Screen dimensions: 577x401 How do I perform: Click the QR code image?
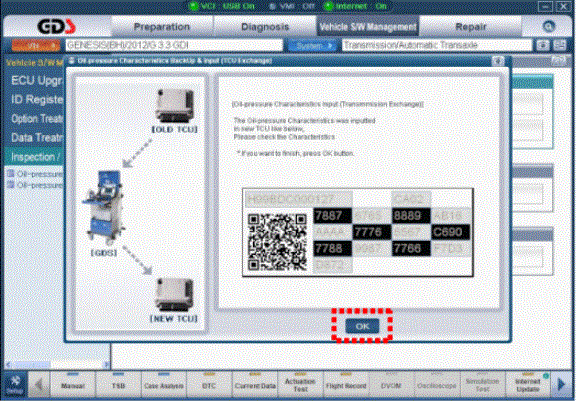[x=277, y=242]
